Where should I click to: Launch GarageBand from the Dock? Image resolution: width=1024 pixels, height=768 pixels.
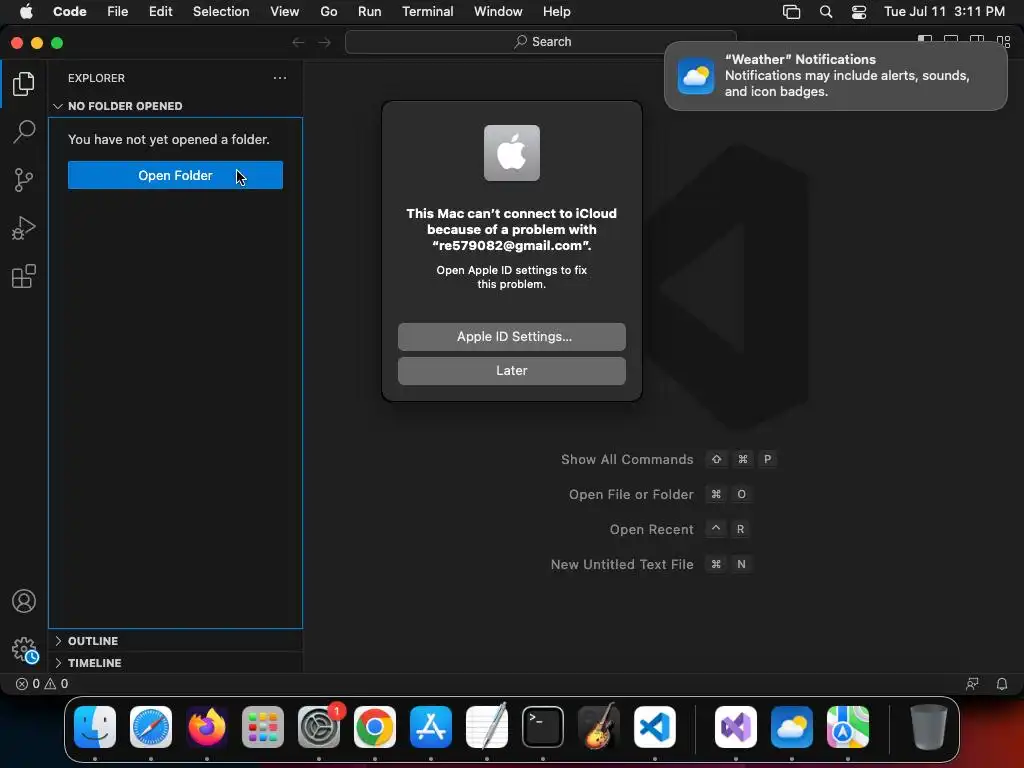(x=598, y=727)
